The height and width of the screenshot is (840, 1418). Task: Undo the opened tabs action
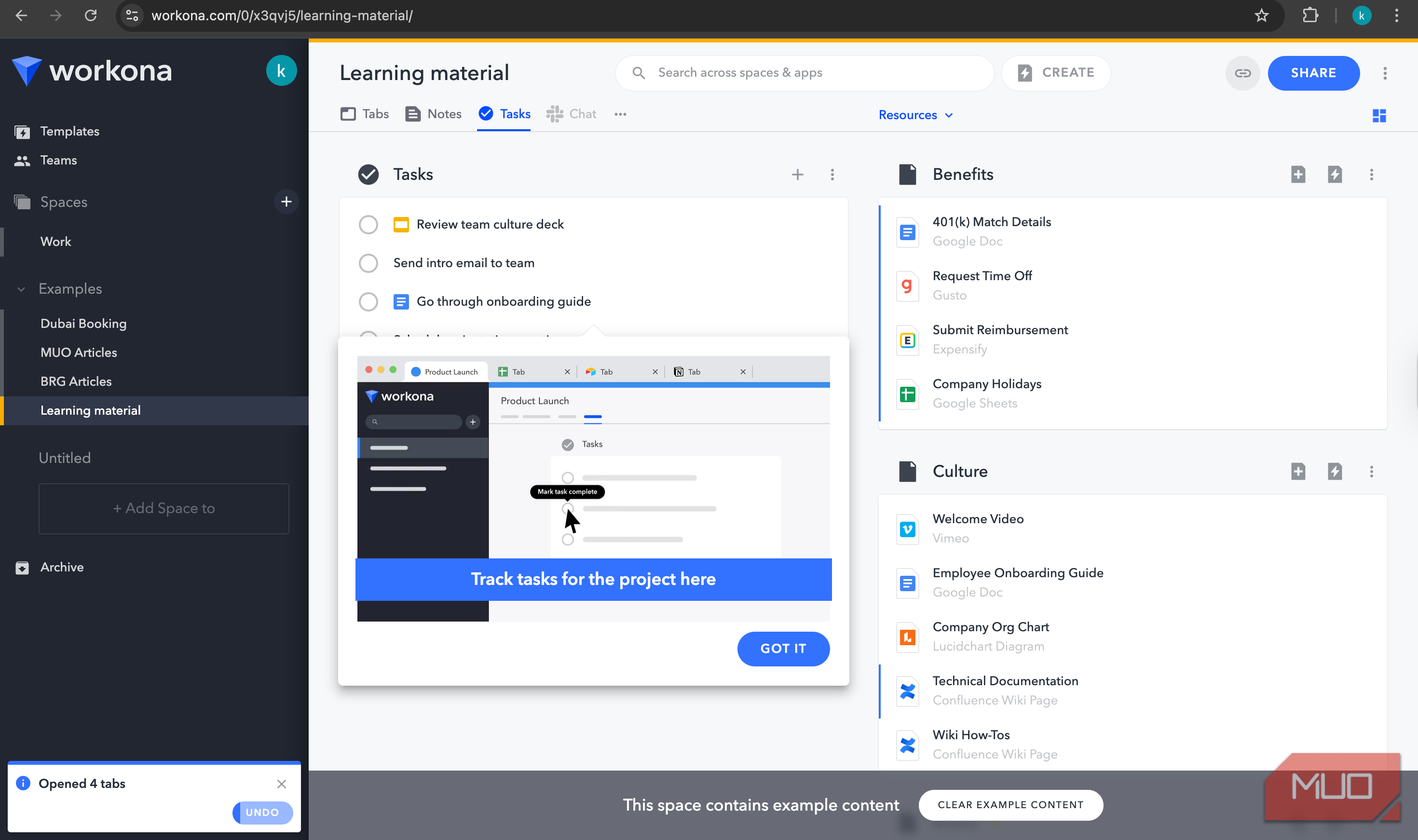[262, 812]
